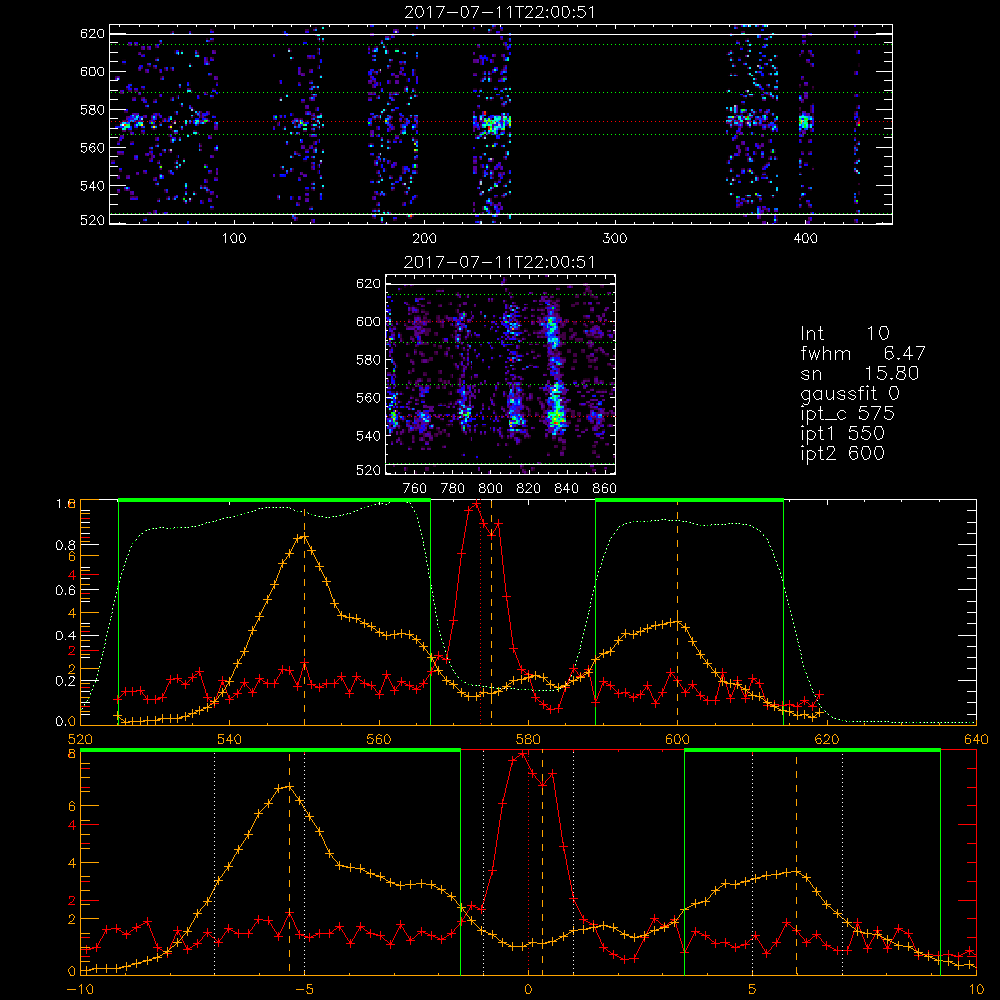Select the 'fwhm 6.47' readout
The width and height of the screenshot is (1000, 1000).
click(862, 353)
